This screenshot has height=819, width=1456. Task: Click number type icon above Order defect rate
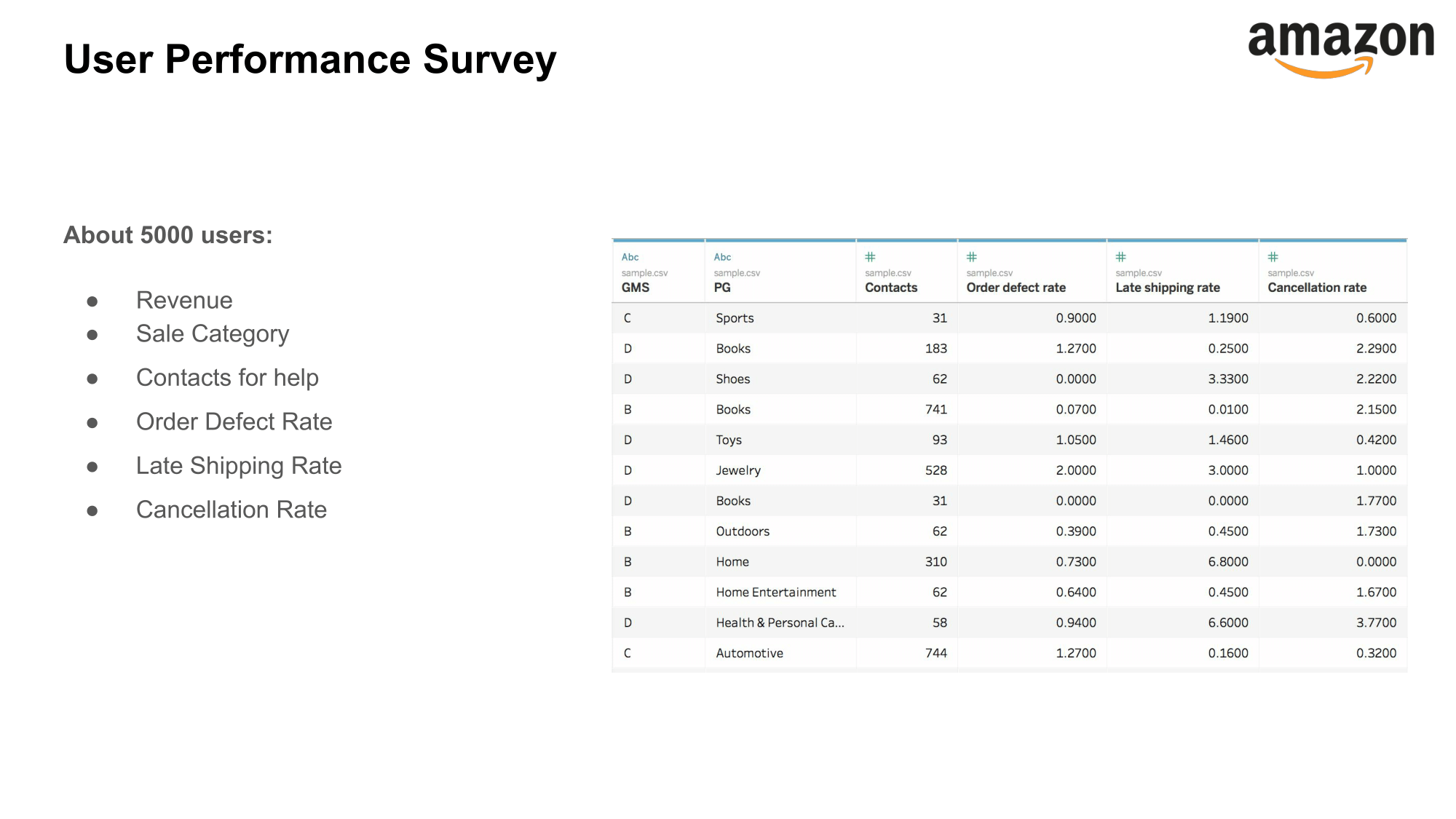(x=971, y=257)
